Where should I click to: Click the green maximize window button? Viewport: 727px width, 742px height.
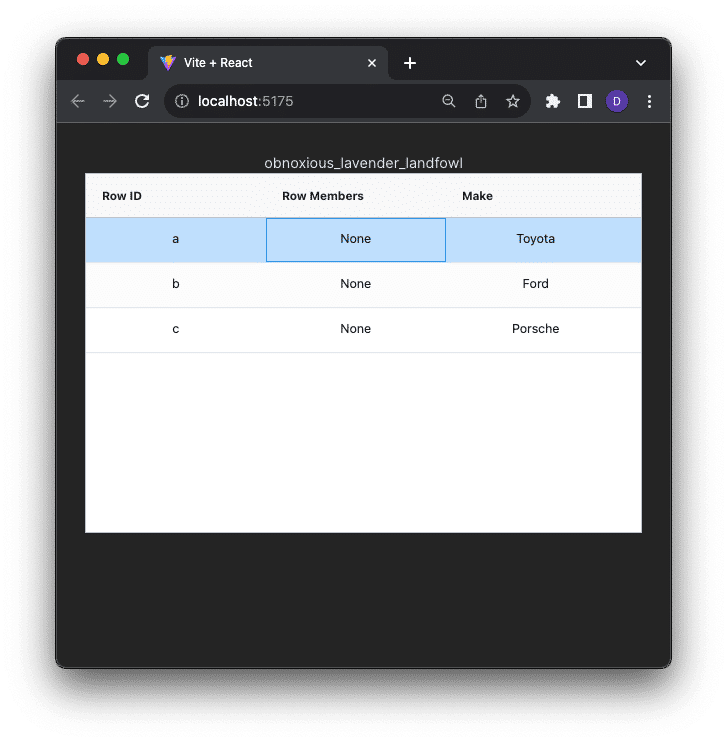coord(123,59)
